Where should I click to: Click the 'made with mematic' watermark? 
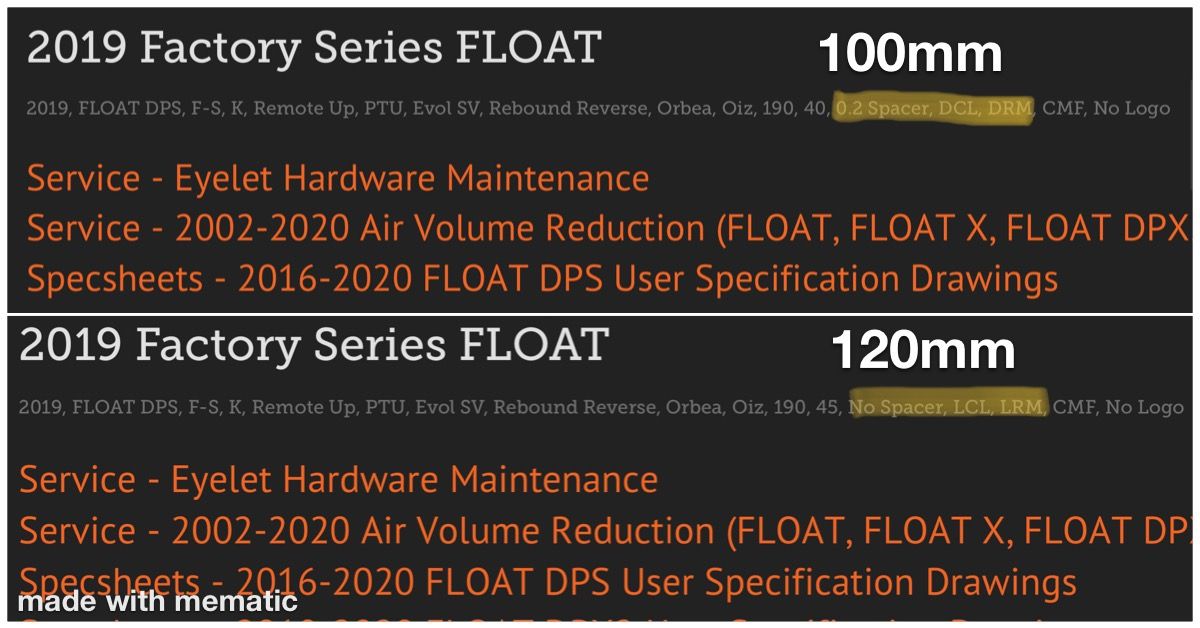click(x=157, y=603)
